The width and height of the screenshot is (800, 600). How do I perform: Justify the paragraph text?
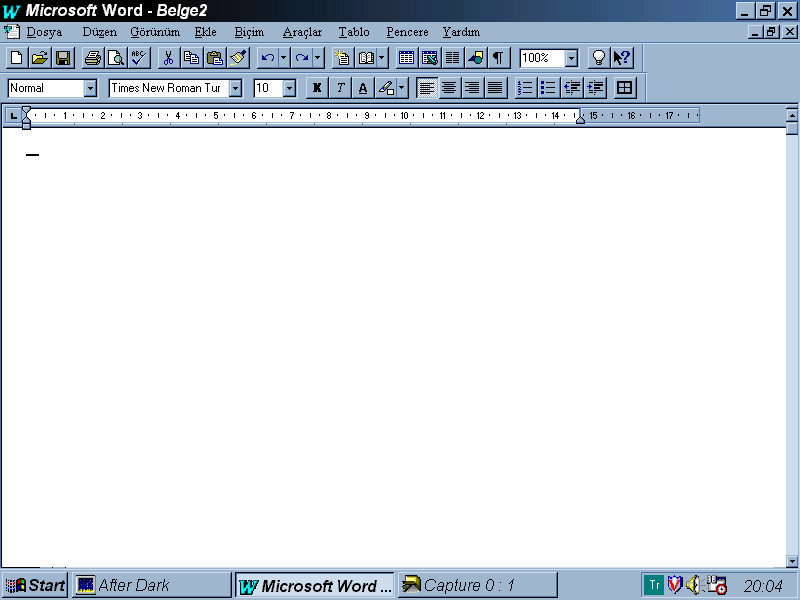pyautogui.click(x=495, y=88)
